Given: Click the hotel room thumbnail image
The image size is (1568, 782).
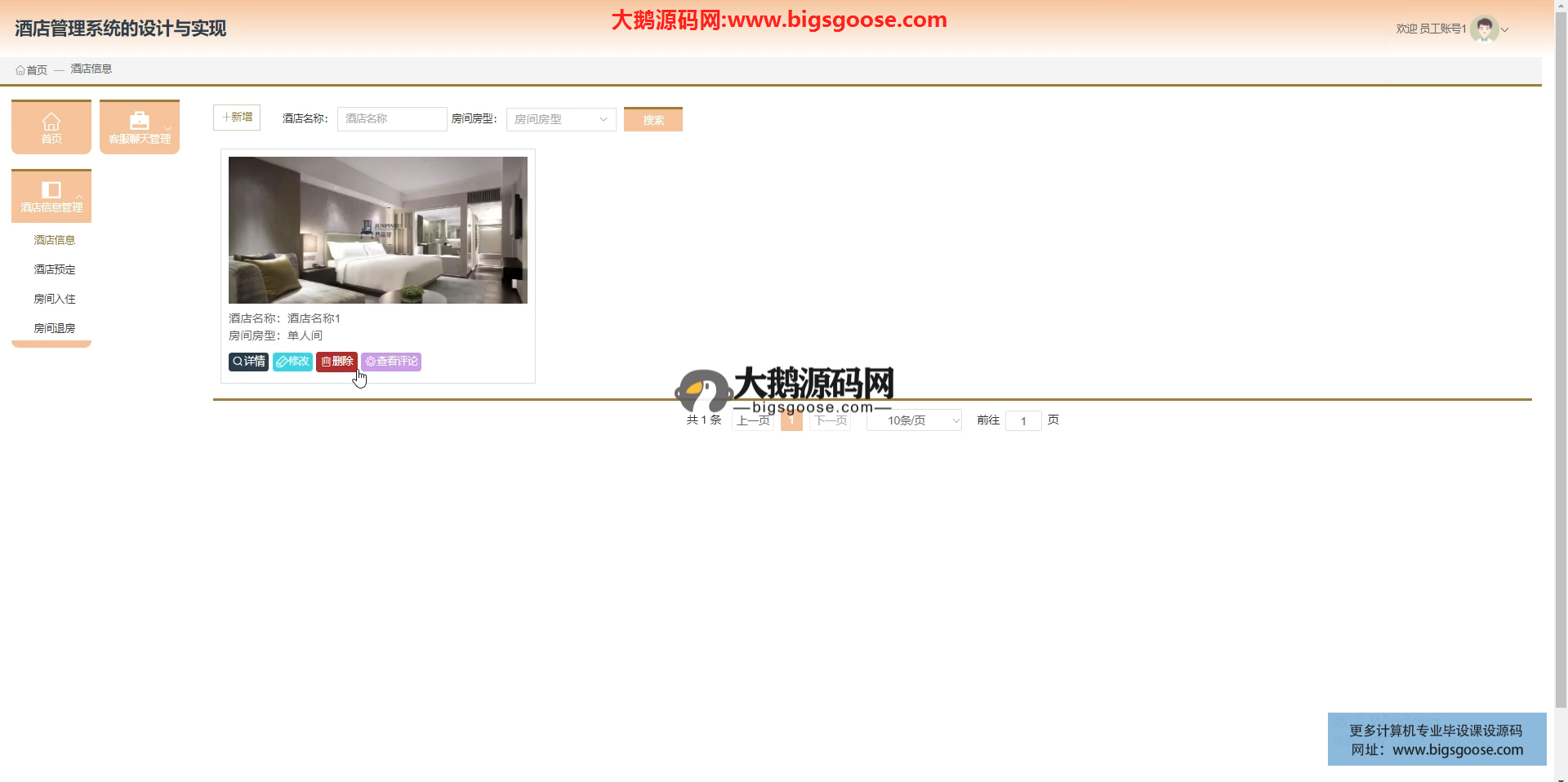Looking at the screenshot, I should coord(378,230).
